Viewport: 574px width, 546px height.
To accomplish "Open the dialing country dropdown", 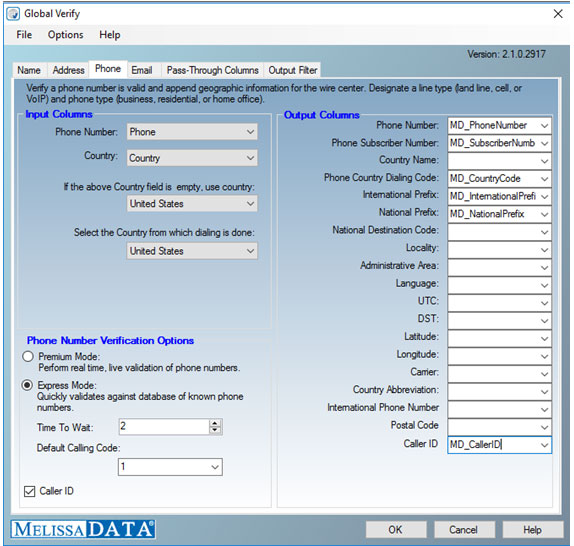I will click(192, 251).
